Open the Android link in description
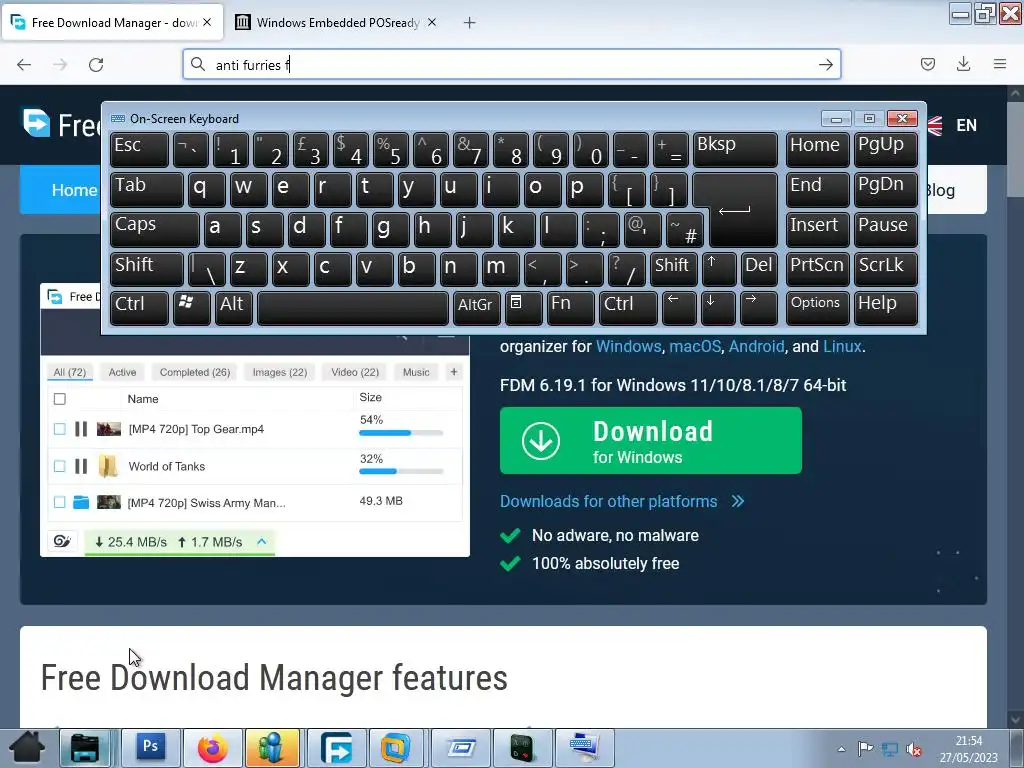Screen dimensions: 1024x768 coord(756,346)
